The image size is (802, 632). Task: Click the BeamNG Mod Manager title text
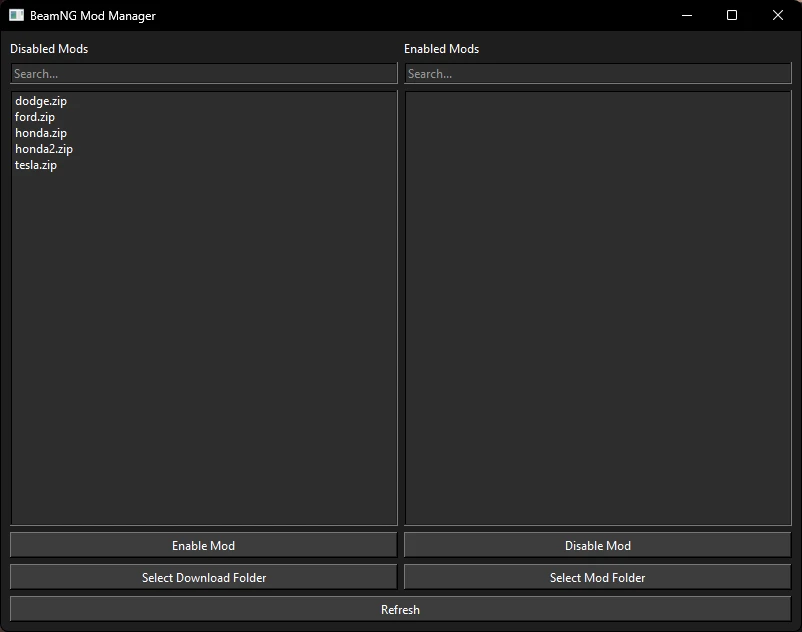[x=93, y=16]
